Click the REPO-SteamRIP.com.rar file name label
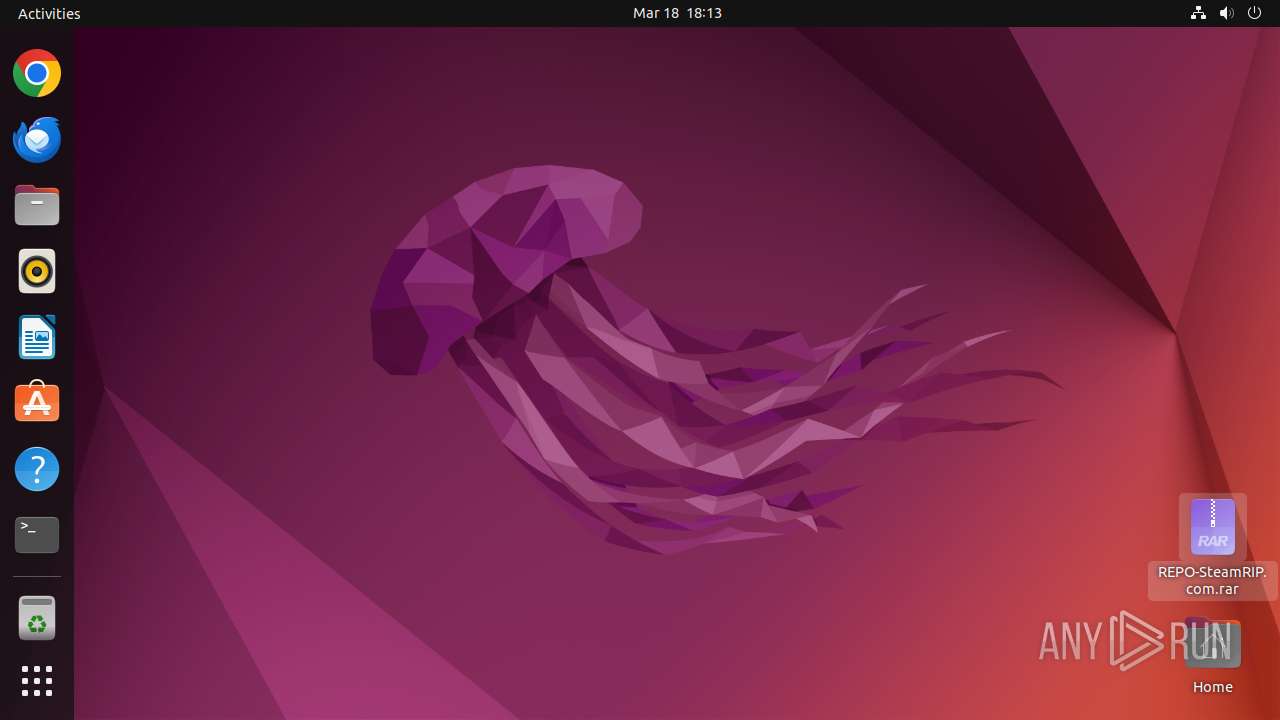Viewport: 1280px width, 720px height. tap(1212, 581)
